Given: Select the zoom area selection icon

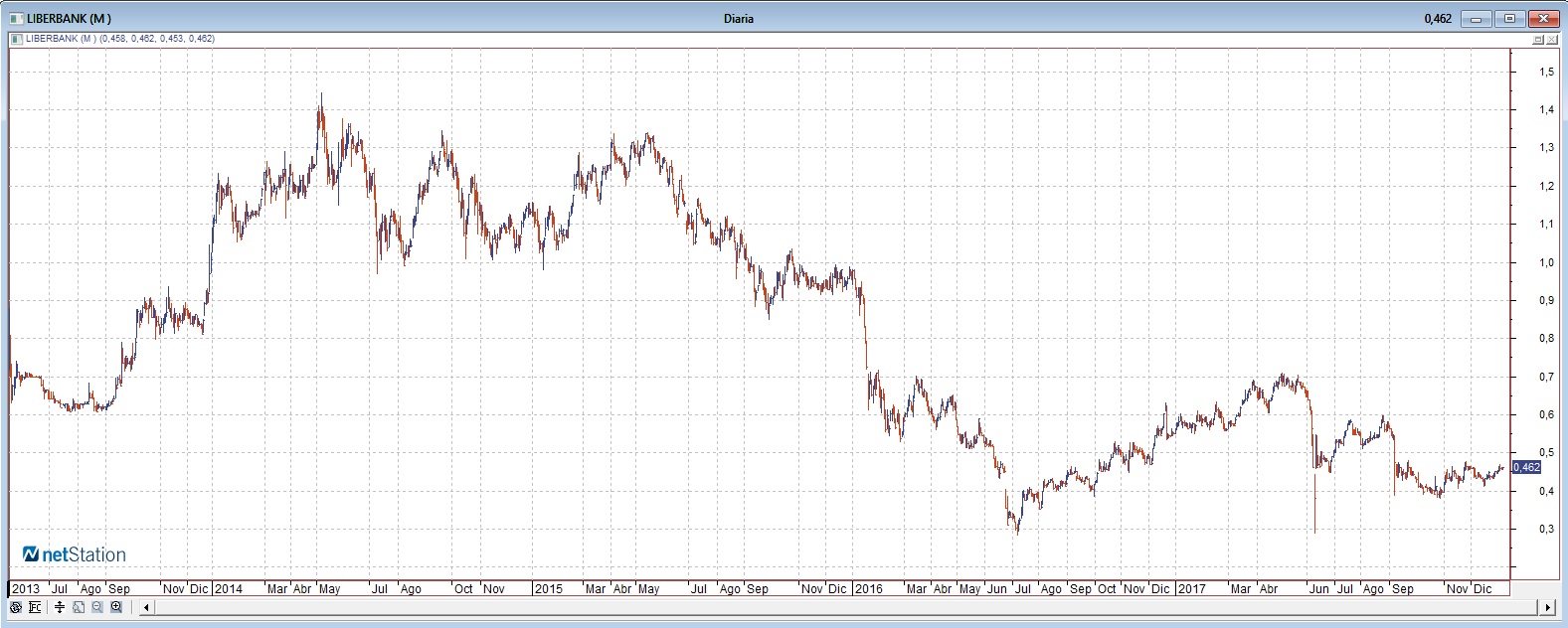Looking at the screenshot, I should pos(79,607).
